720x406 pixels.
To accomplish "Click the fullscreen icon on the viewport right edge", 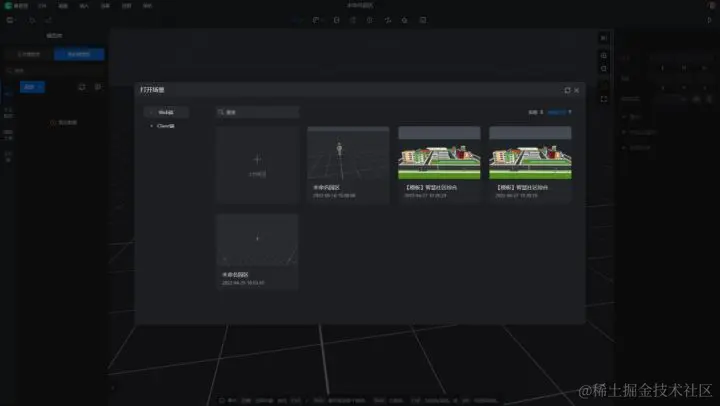I will tap(604, 99).
